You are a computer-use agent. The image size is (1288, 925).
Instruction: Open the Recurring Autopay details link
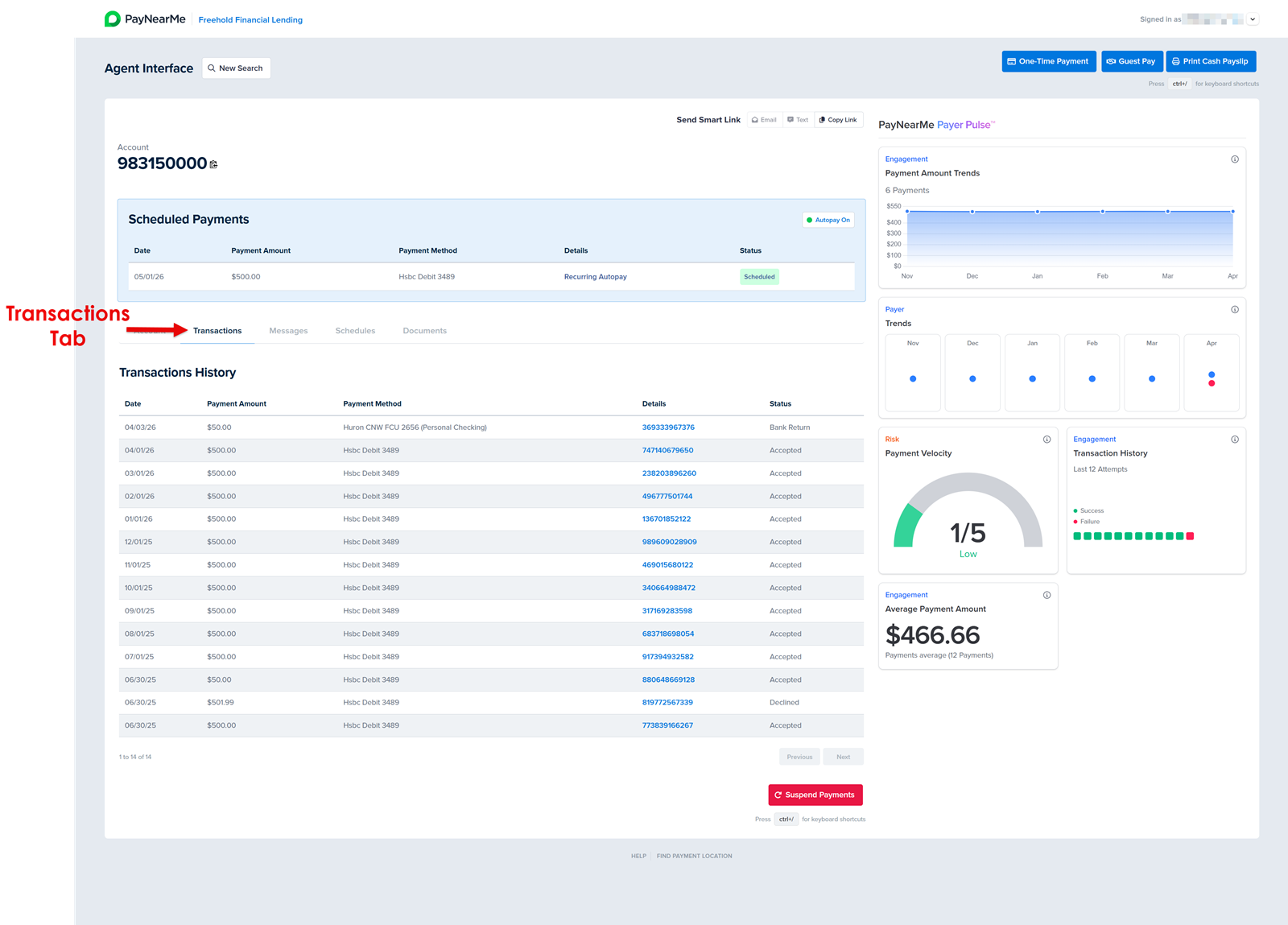pyautogui.click(x=595, y=277)
